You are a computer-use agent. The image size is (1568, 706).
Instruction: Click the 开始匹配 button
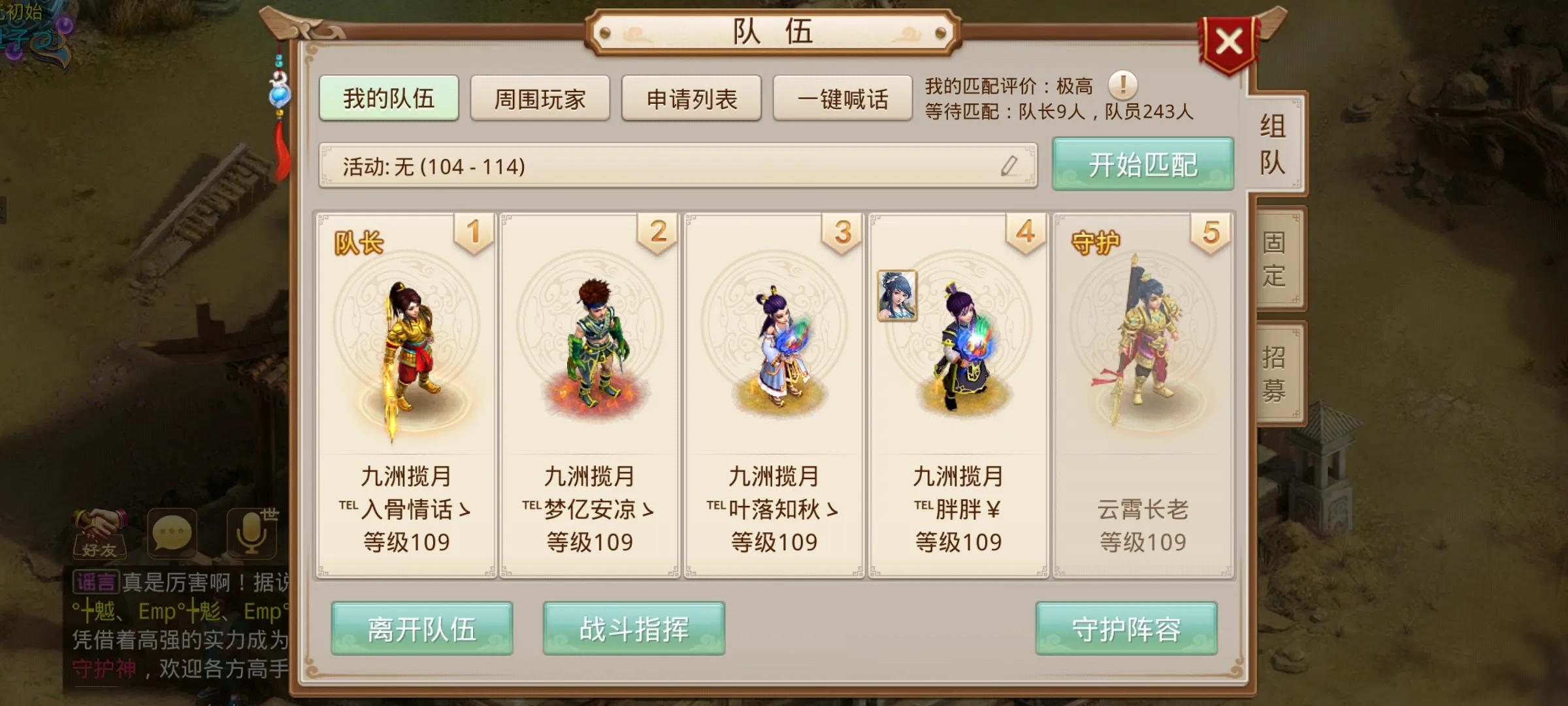(x=1143, y=164)
